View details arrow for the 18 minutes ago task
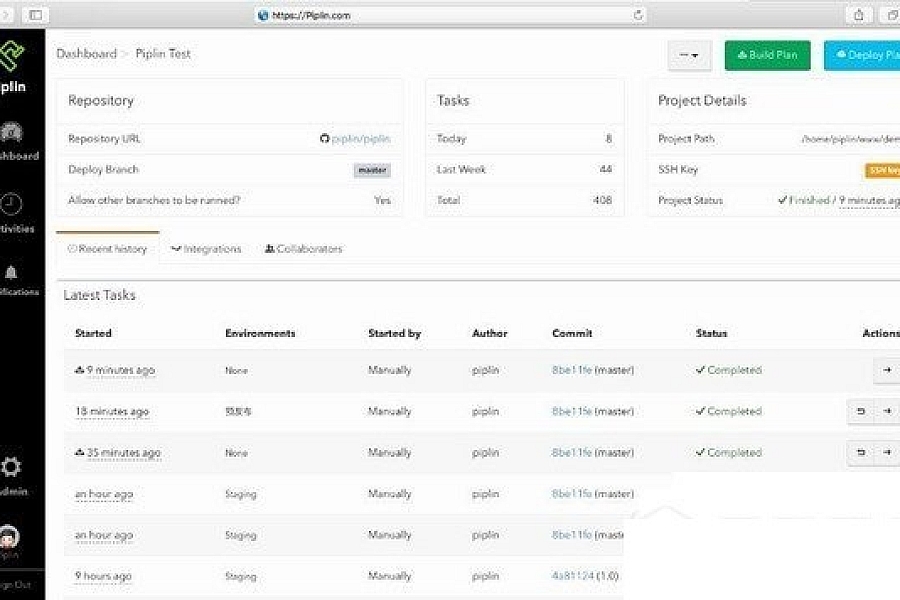 887,411
